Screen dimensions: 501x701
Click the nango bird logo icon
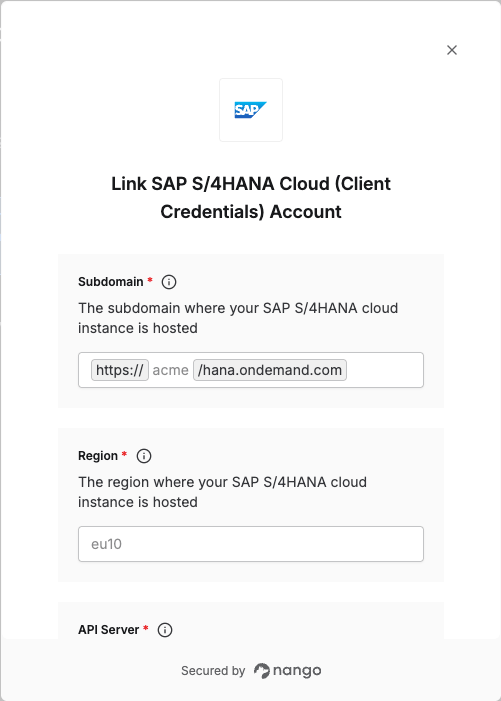tap(262, 671)
